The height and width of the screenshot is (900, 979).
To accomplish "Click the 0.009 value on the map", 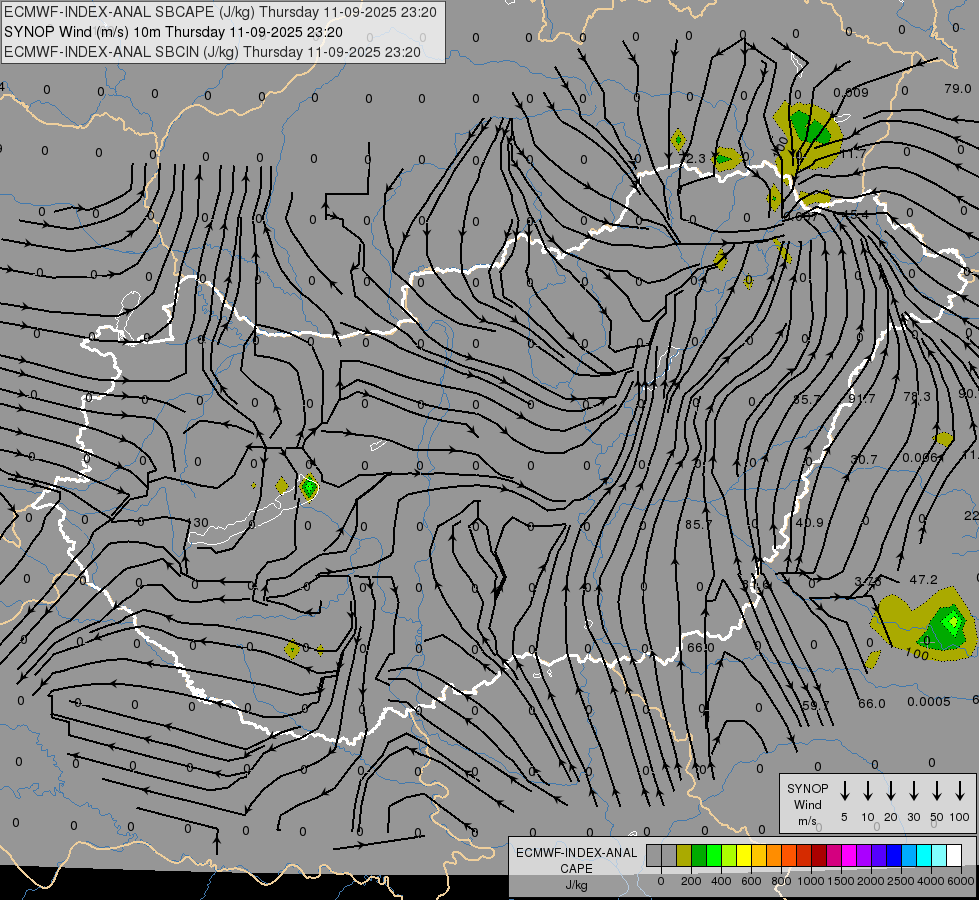I will (851, 92).
